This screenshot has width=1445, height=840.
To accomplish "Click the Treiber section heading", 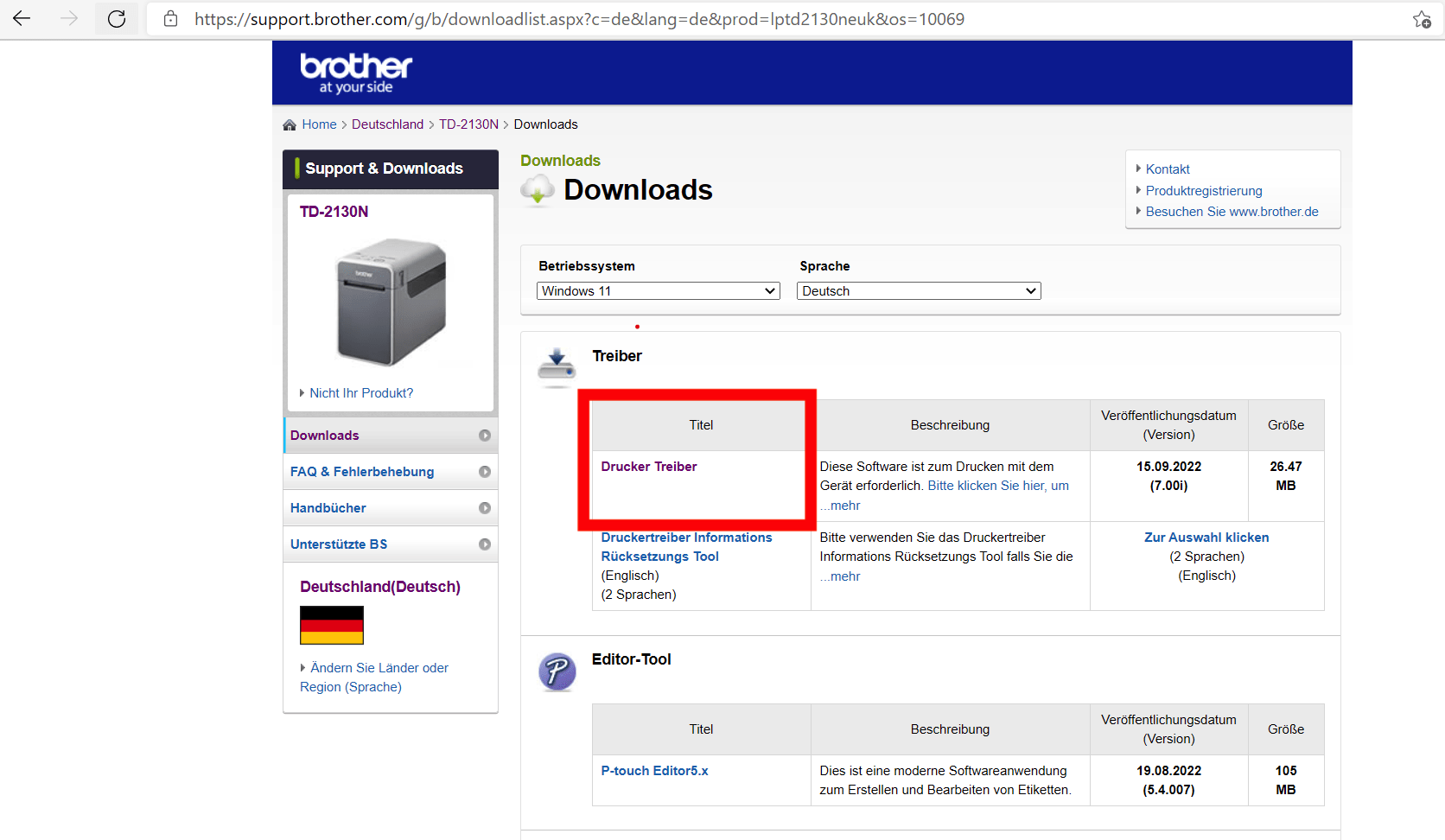I will [617, 356].
